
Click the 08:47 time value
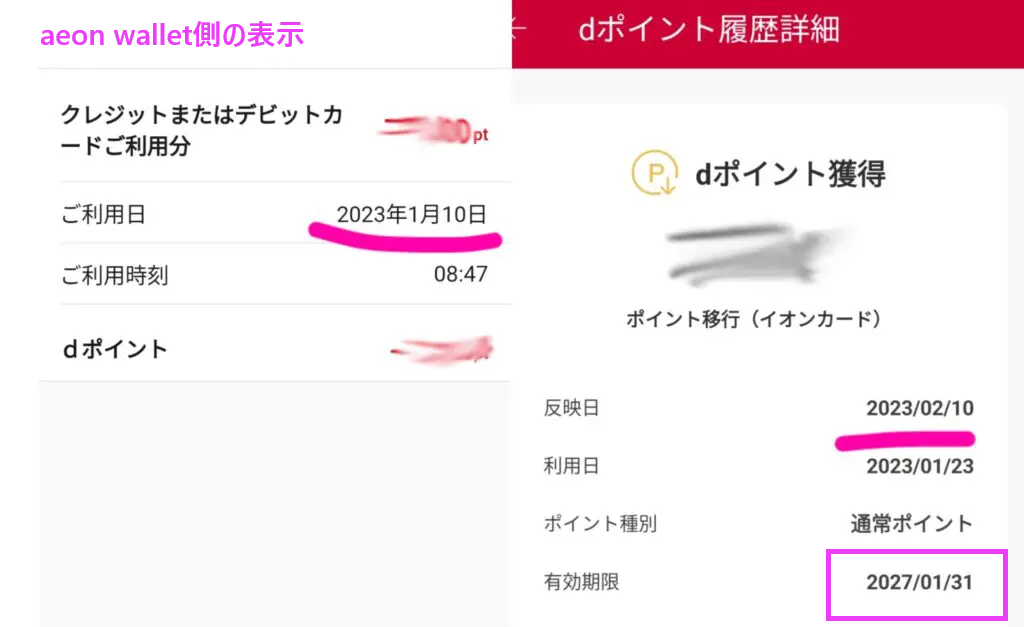tap(460, 274)
